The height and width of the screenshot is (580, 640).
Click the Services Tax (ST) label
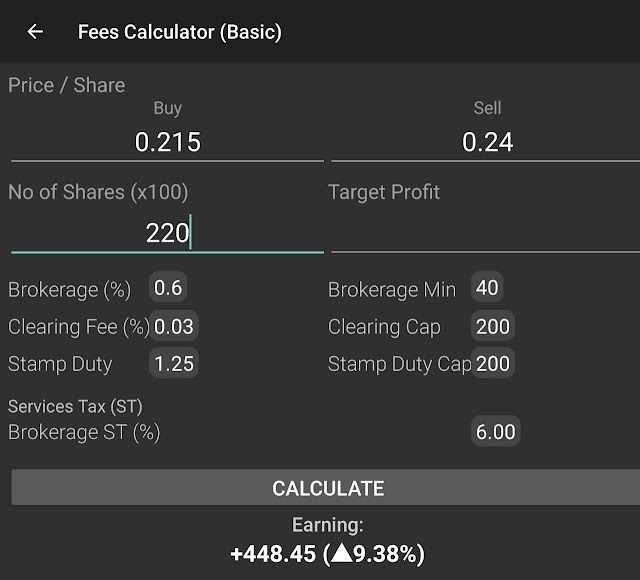[x=75, y=406]
